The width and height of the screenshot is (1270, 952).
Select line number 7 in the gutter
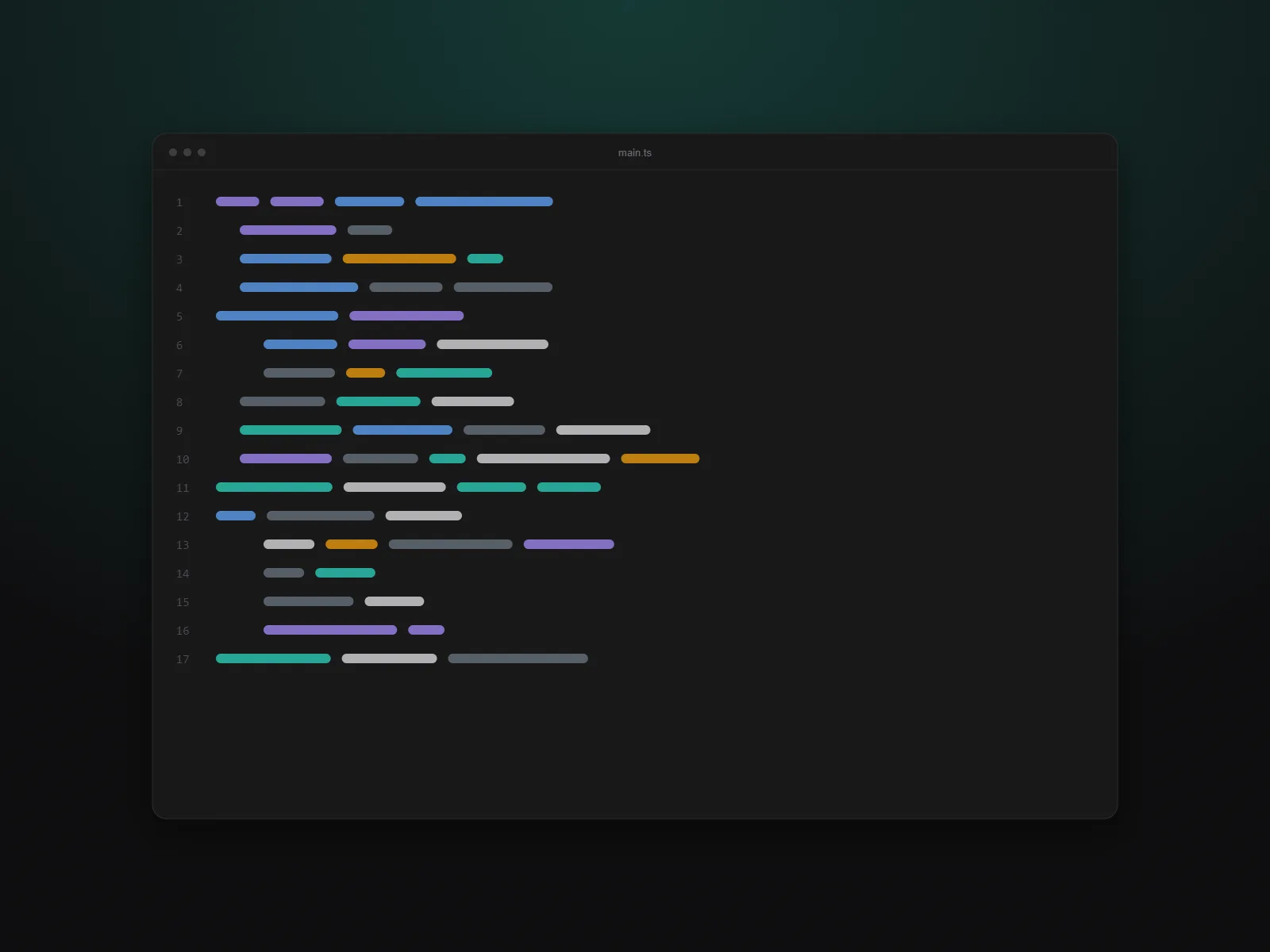(179, 374)
